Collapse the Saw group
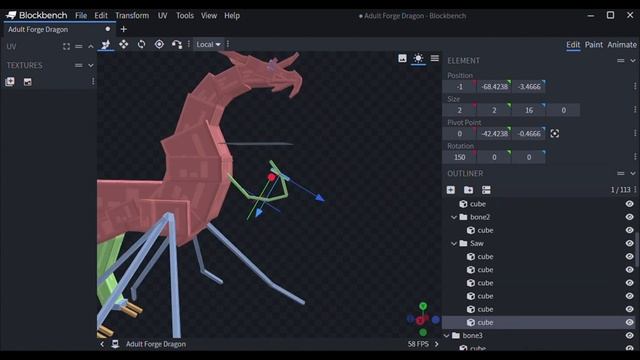Viewport: 640px width, 360px height. tap(454, 243)
